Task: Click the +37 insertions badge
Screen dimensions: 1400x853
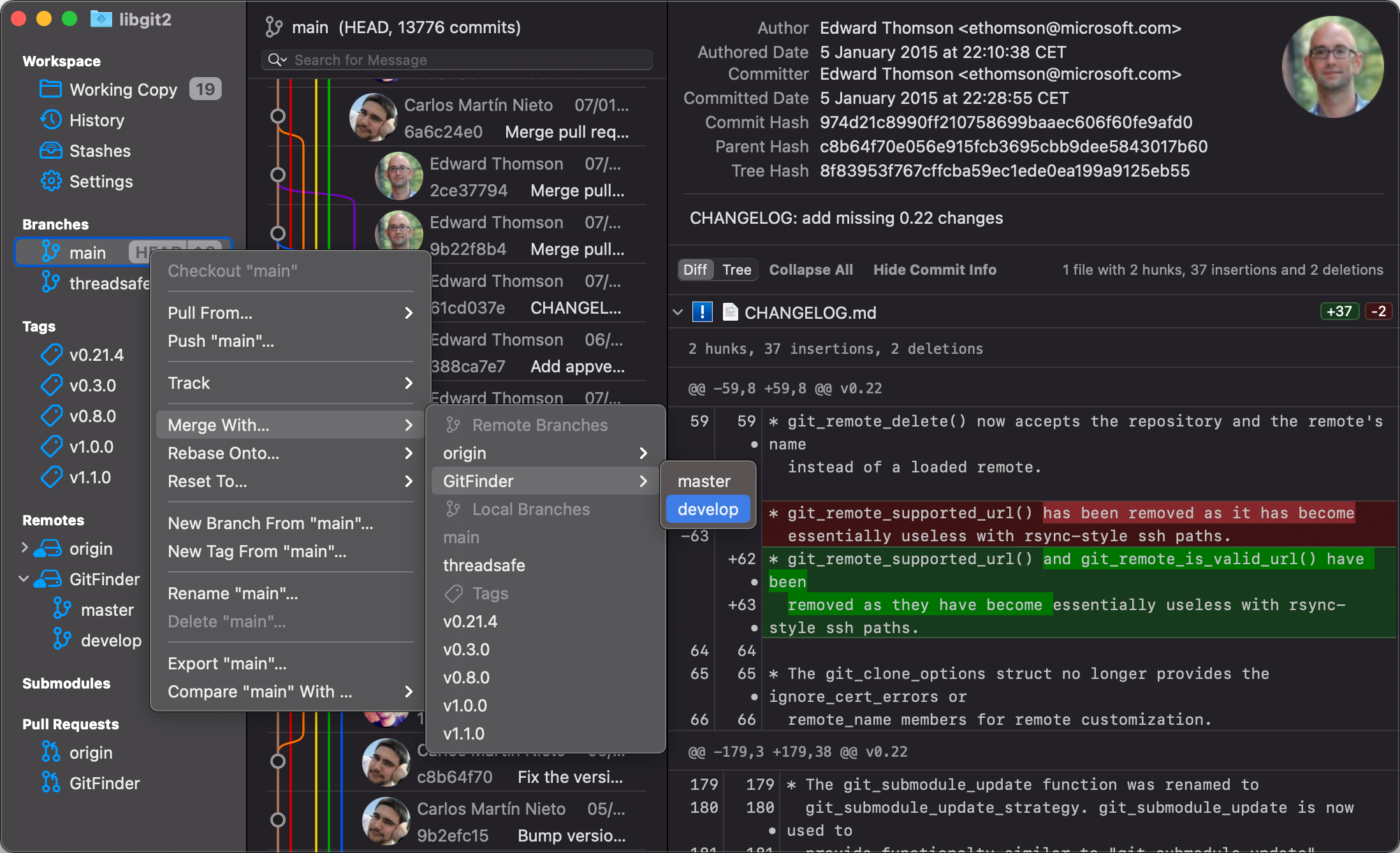Action: pos(1339,311)
